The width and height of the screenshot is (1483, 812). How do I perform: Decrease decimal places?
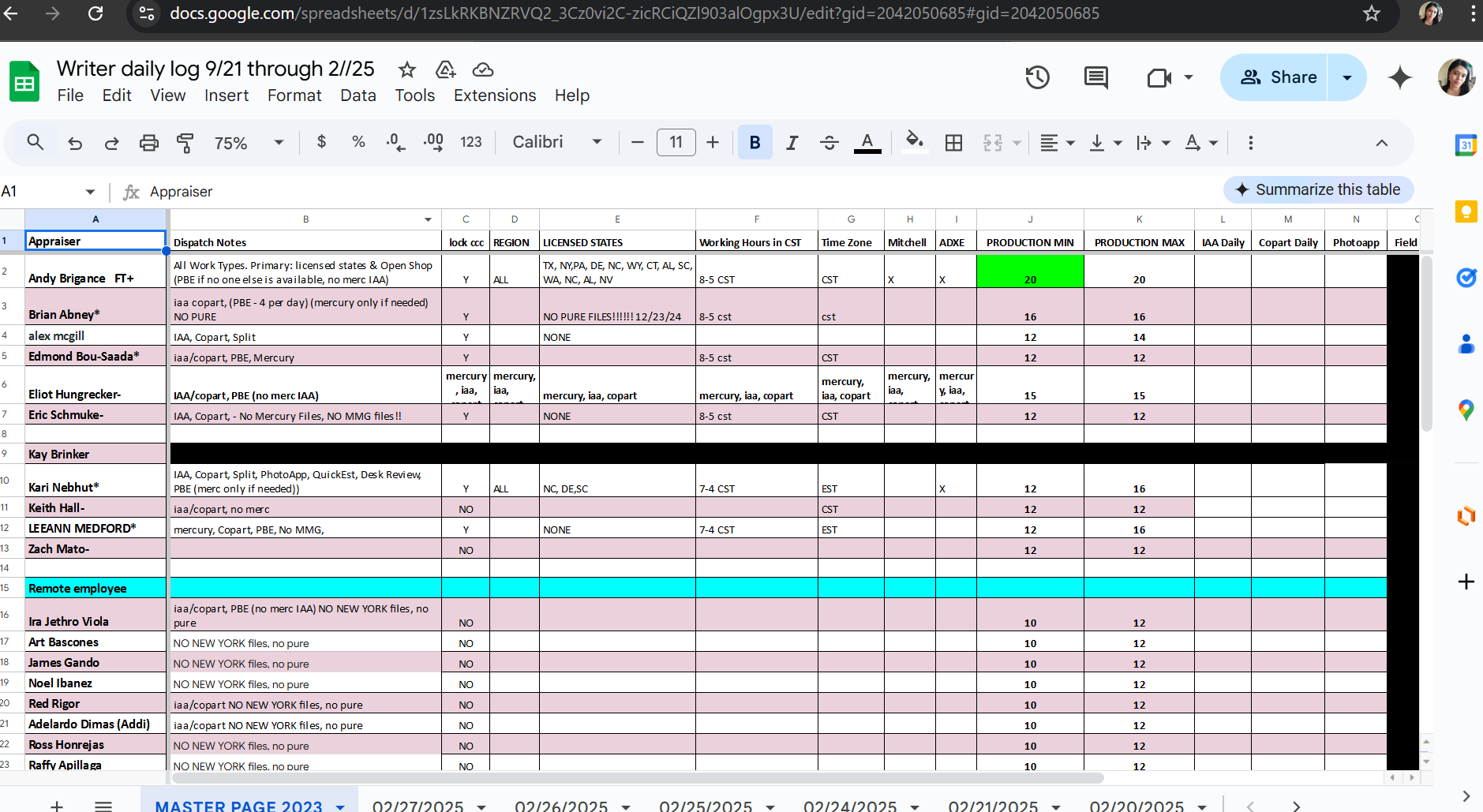point(395,142)
